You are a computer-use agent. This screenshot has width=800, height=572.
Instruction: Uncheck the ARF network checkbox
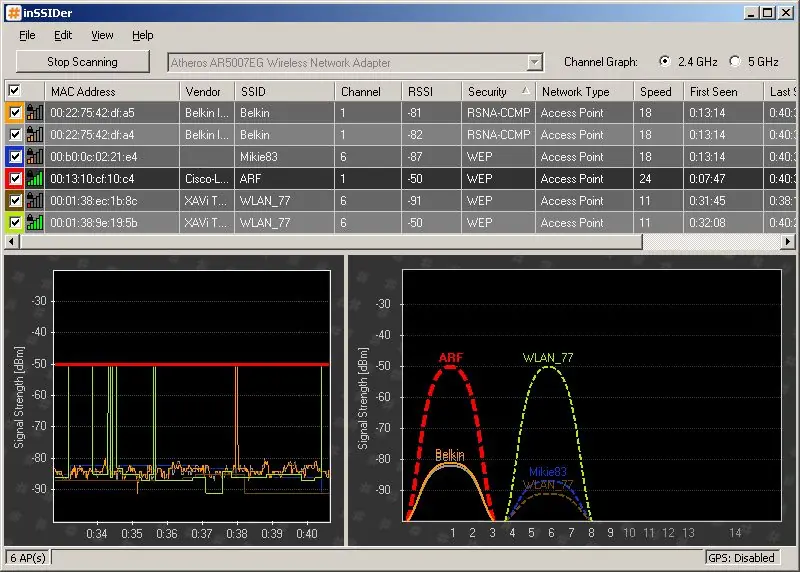click(15, 179)
